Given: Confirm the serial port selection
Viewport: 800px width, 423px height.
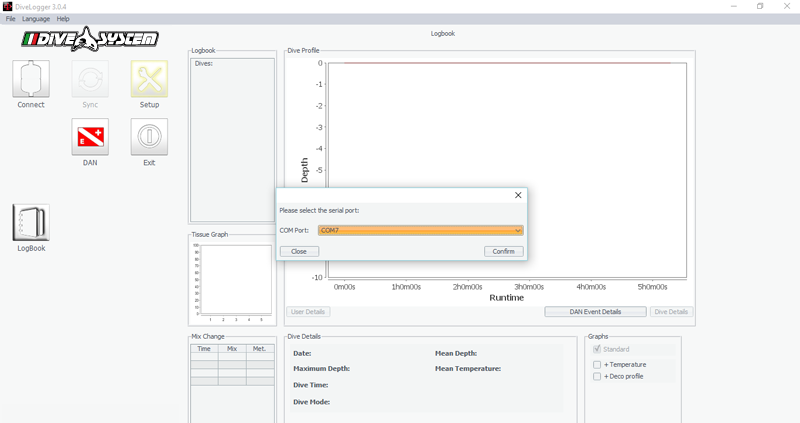Looking at the screenshot, I should pos(504,252).
